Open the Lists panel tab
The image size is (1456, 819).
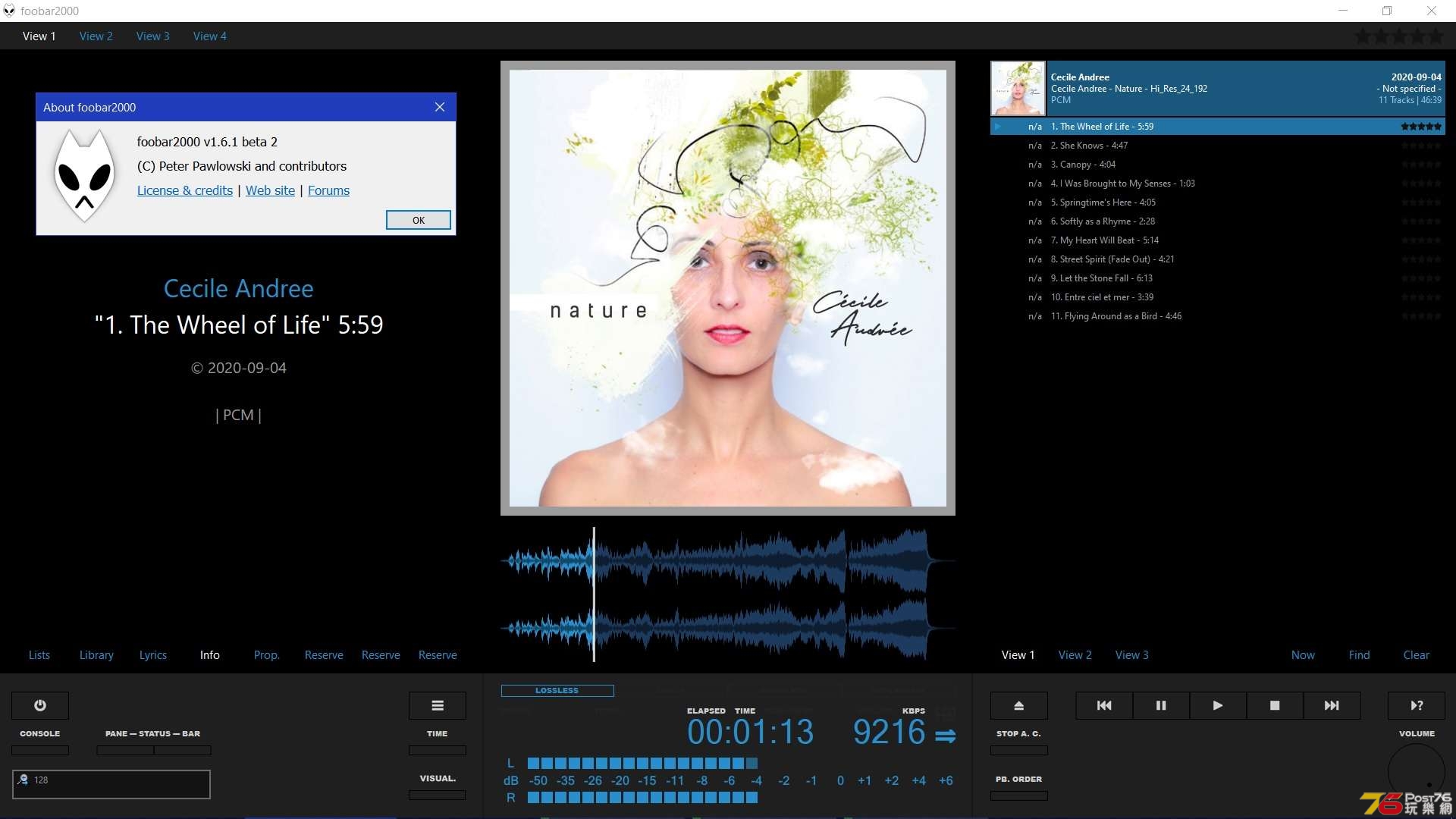pyautogui.click(x=39, y=655)
